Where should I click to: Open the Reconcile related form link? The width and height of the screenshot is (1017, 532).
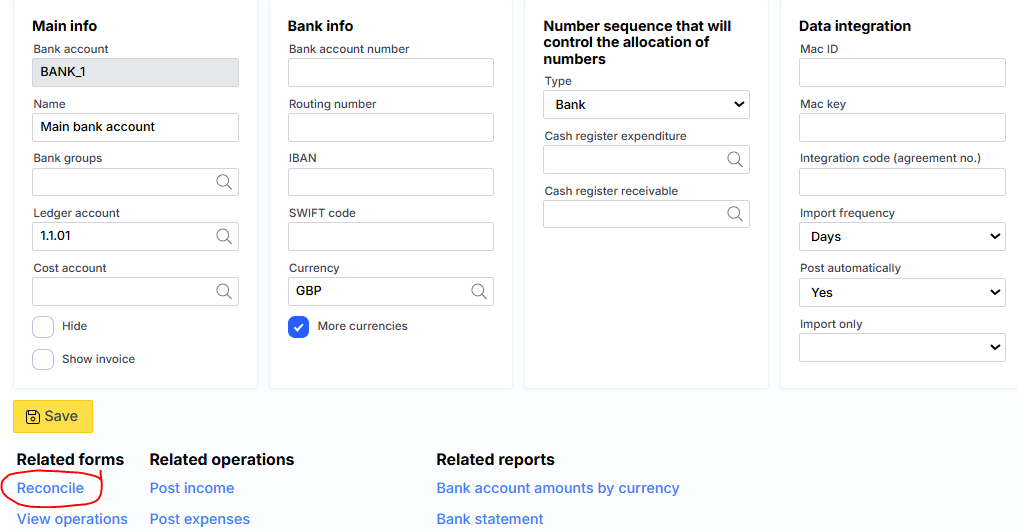[50, 488]
